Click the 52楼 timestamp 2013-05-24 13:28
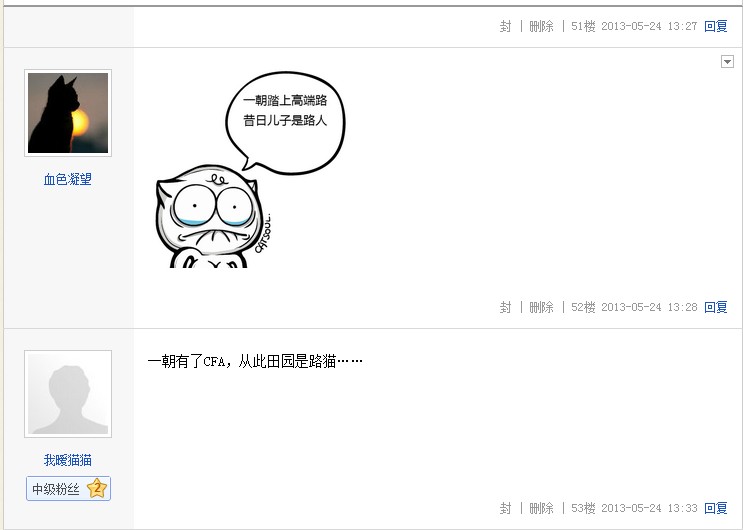 pos(649,307)
